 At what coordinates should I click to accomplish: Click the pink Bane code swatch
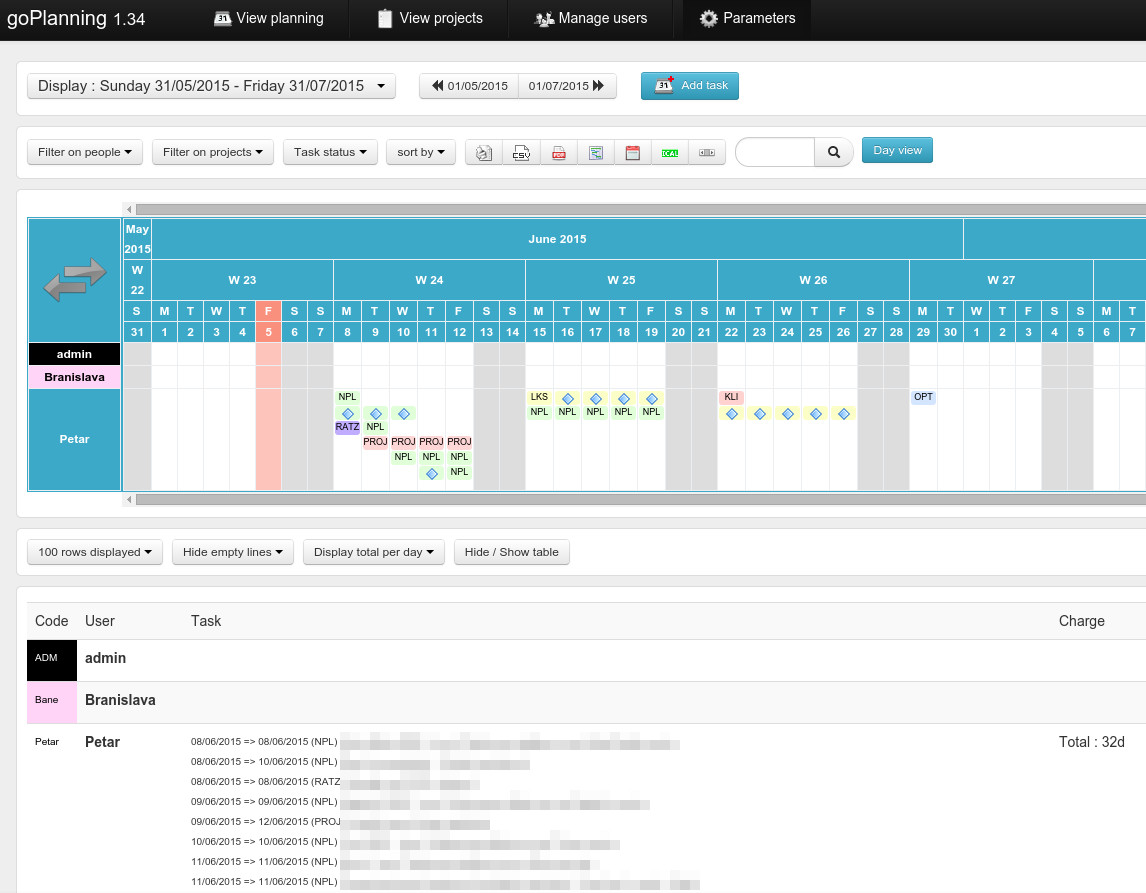click(x=52, y=702)
